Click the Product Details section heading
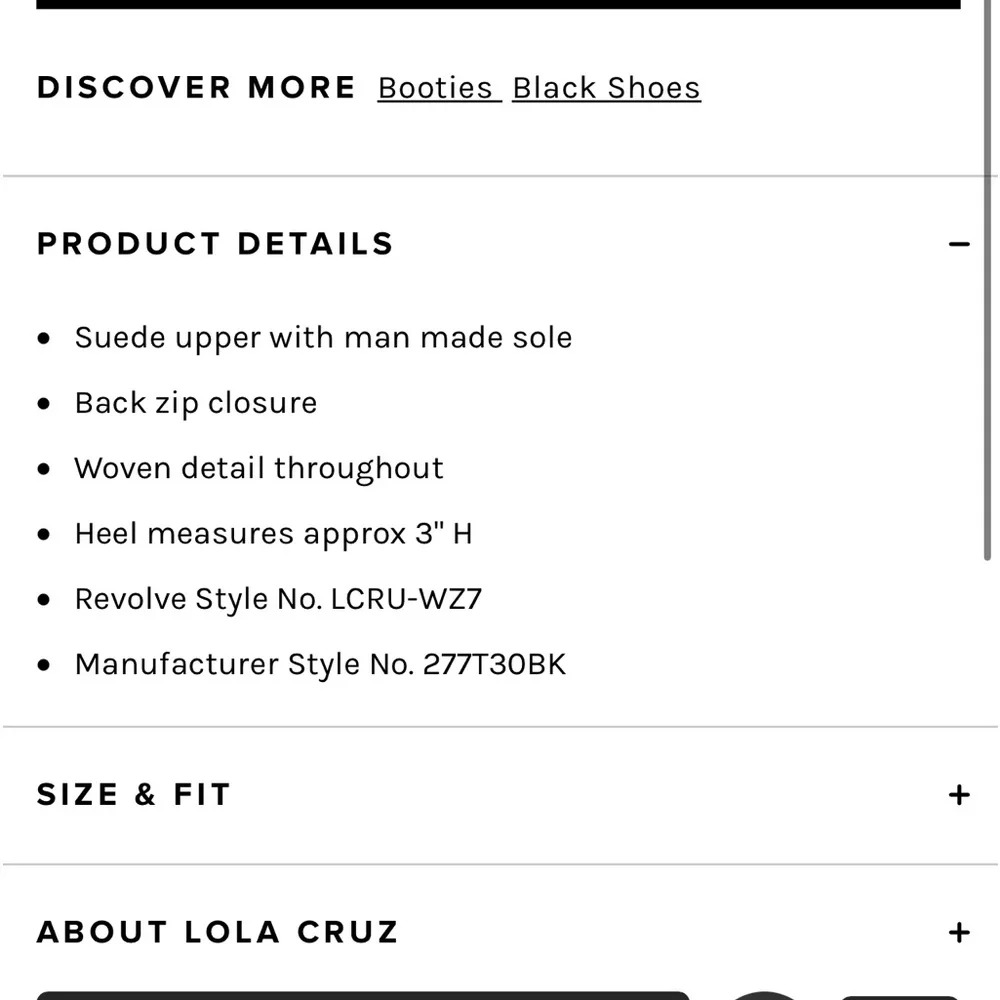The image size is (1000, 1000). tap(215, 244)
